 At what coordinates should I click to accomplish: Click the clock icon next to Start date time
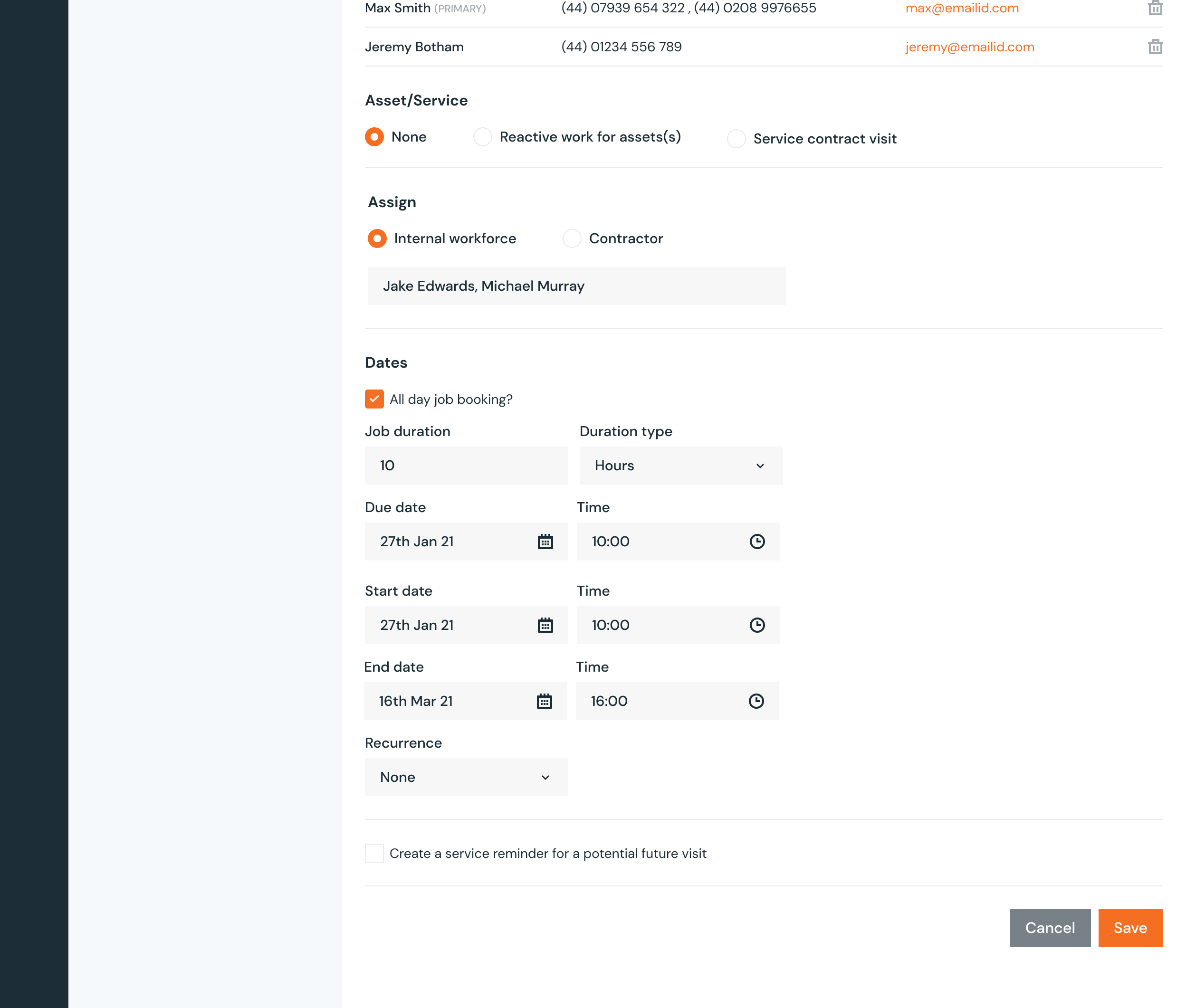coord(757,625)
